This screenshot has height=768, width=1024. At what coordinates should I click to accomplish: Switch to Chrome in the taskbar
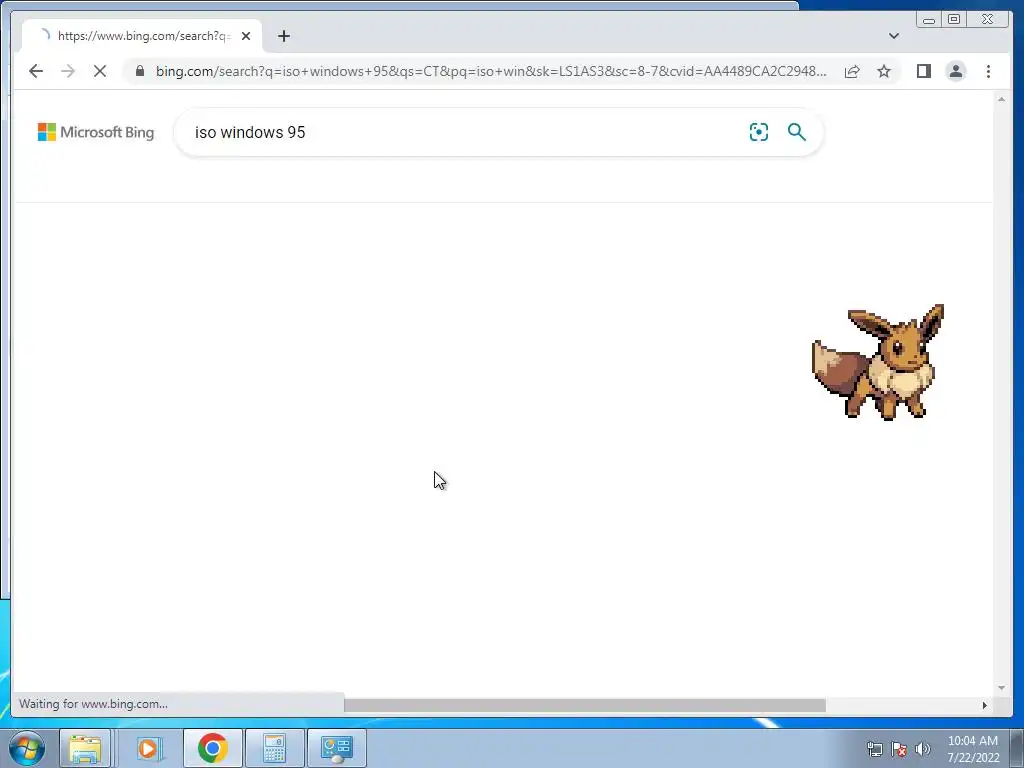[212, 748]
